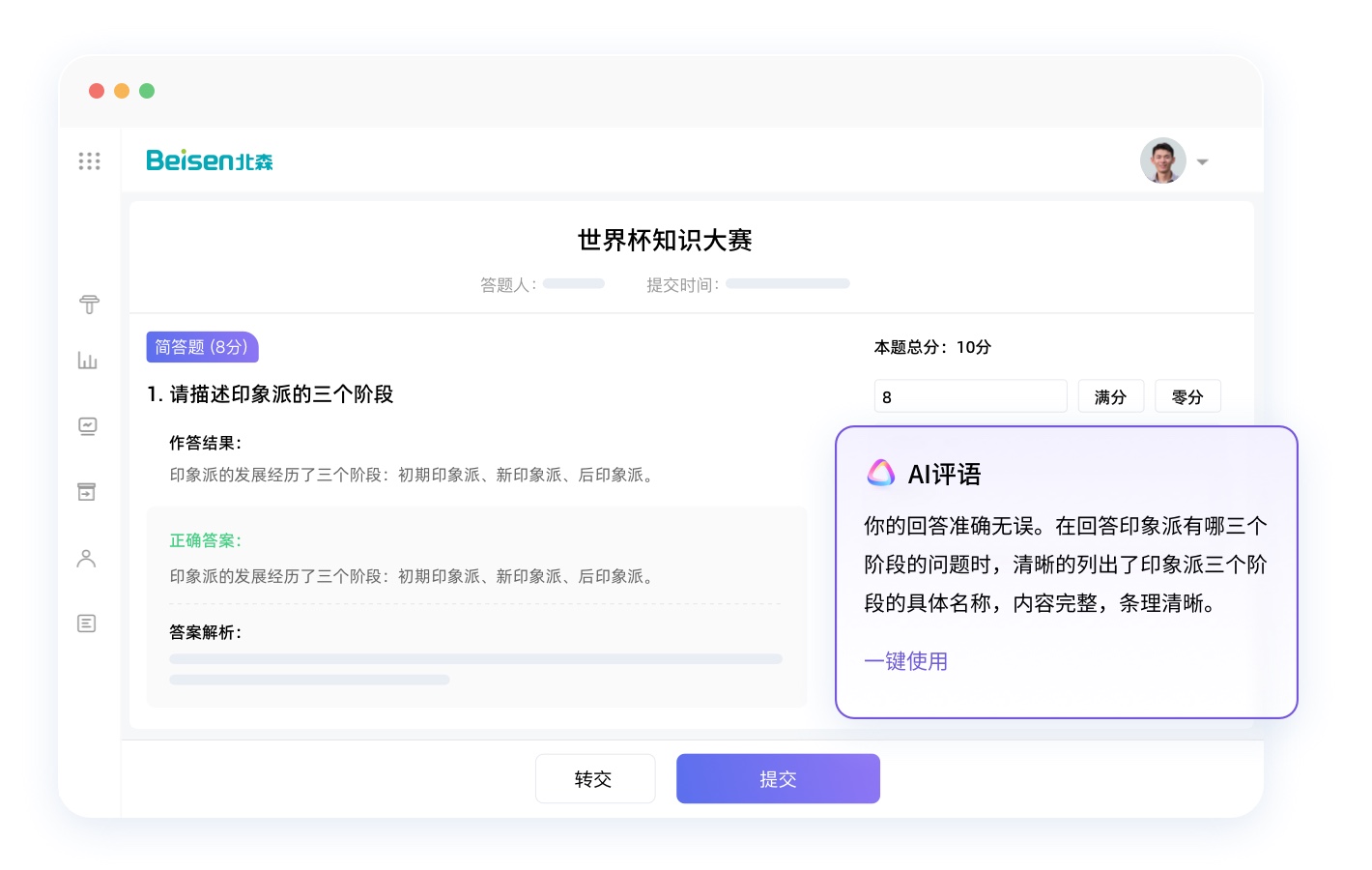Click the 答案解析 placeholder bar
The width and height of the screenshot is (1372, 870).
click(x=475, y=659)
